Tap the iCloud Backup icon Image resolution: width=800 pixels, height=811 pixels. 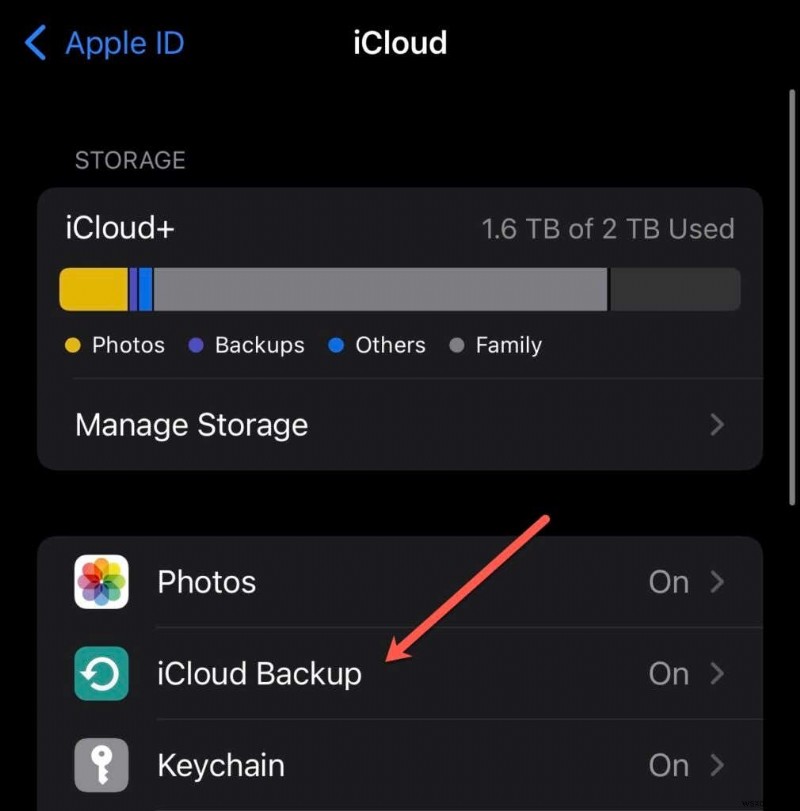point(100,674)
